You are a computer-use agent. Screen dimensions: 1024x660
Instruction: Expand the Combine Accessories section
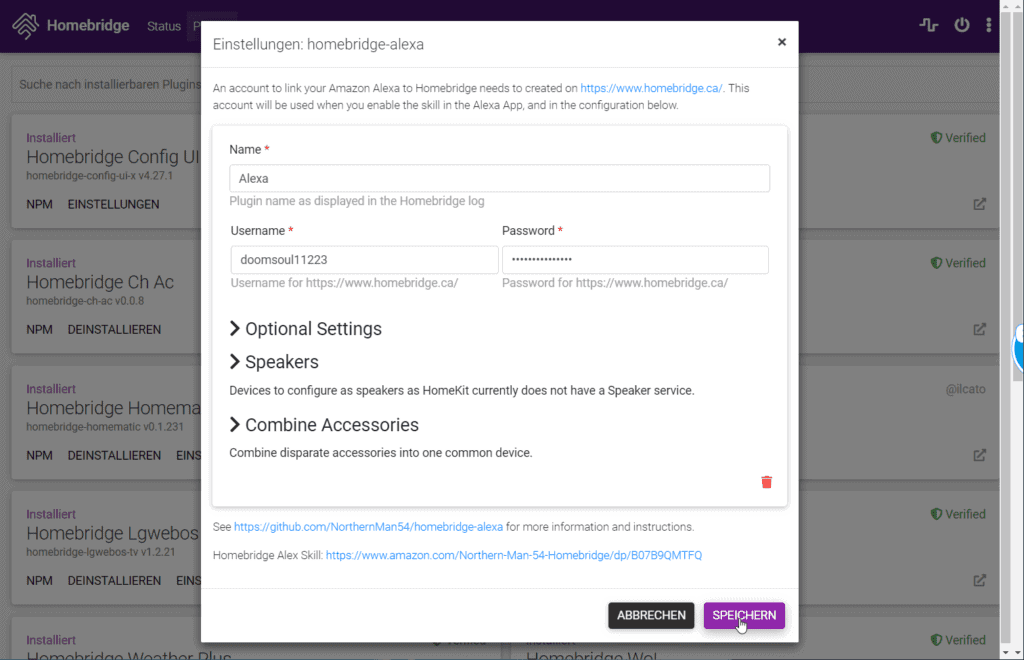[324, 425]
